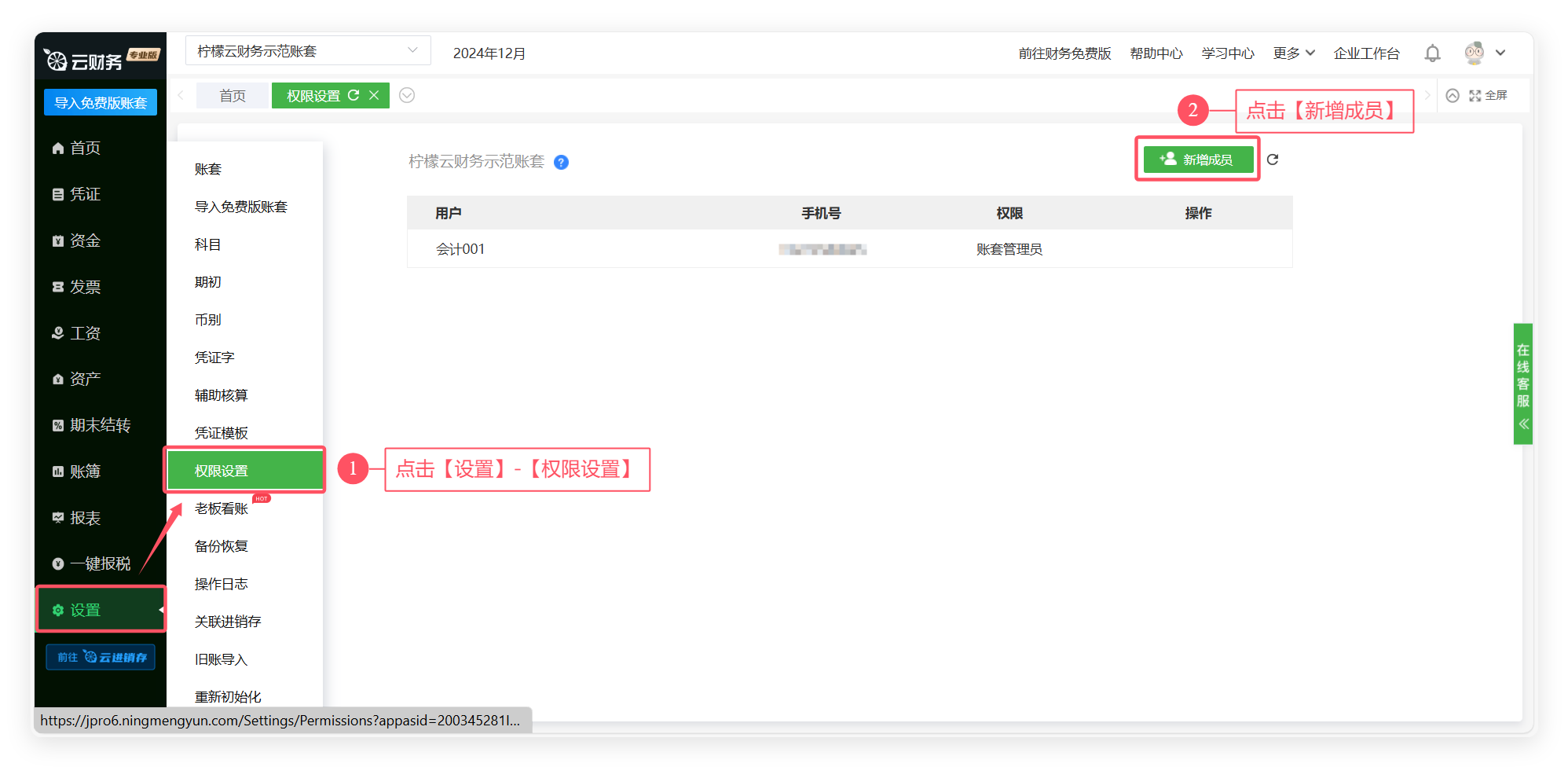Open the 凭证 section in the sidebar

click(85, 194)
